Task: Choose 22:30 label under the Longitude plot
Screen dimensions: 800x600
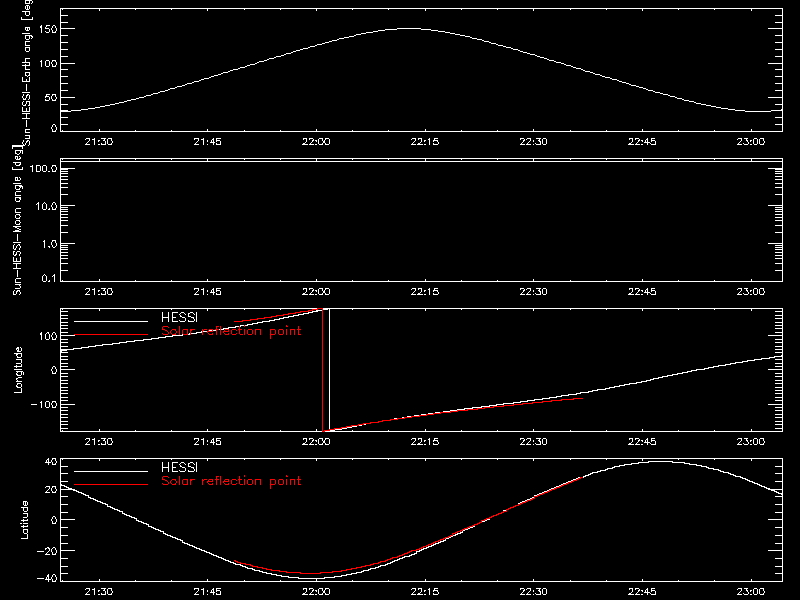Action: click(533, 442)
